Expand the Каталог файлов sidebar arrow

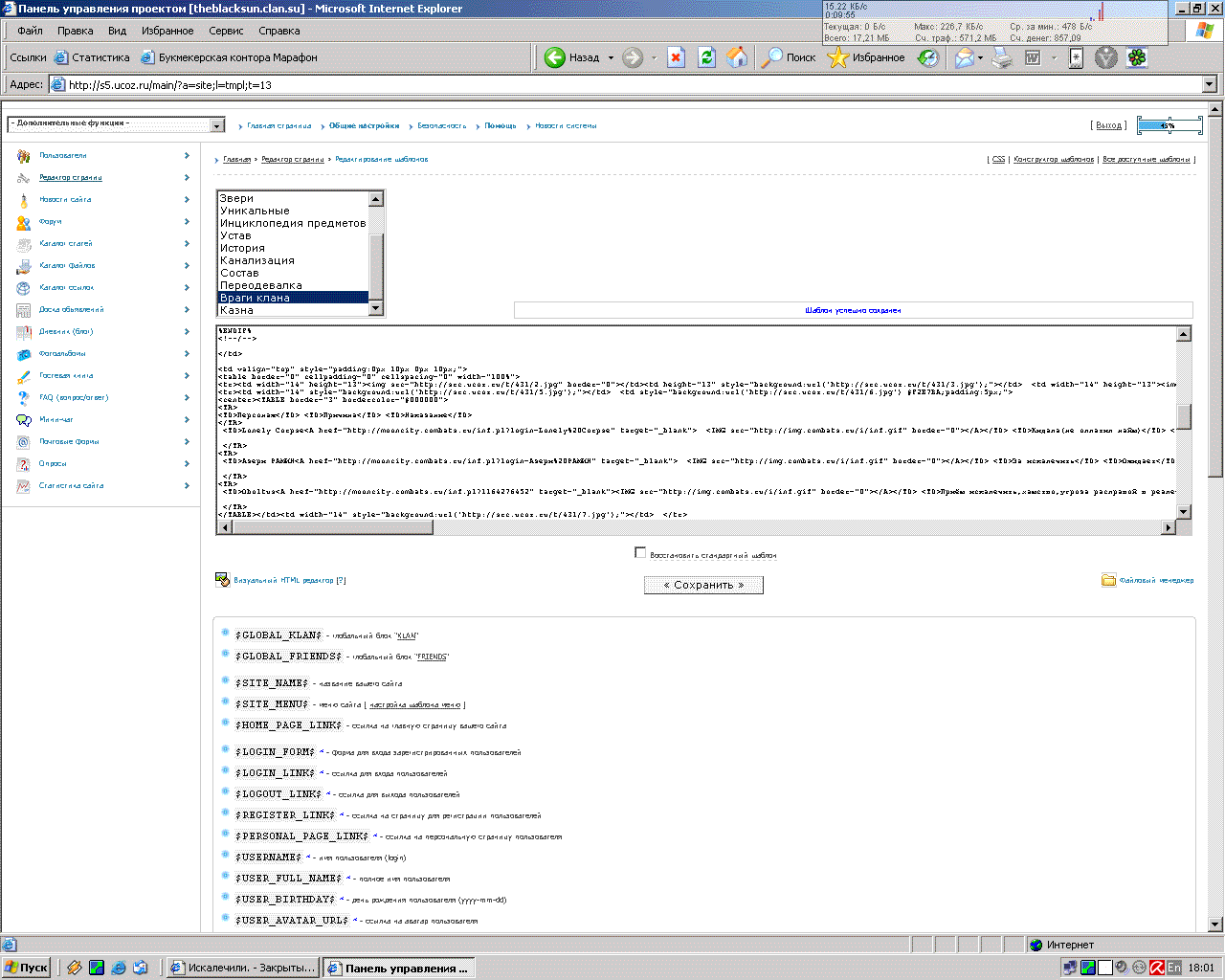click(x=187, y=265)
